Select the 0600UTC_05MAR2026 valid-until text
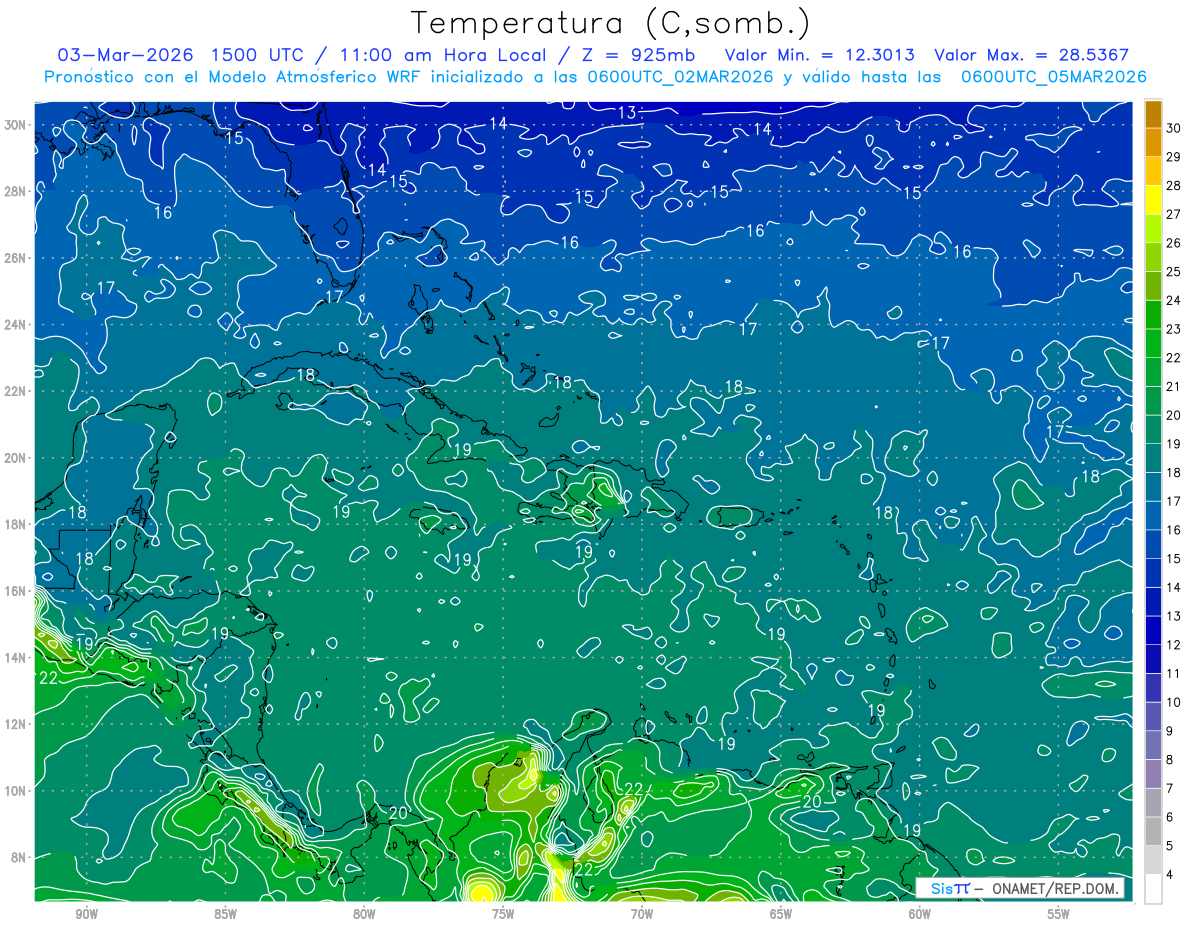Image resolution: width=1200 pixels, height=927 pixels. click(1053, 77)
